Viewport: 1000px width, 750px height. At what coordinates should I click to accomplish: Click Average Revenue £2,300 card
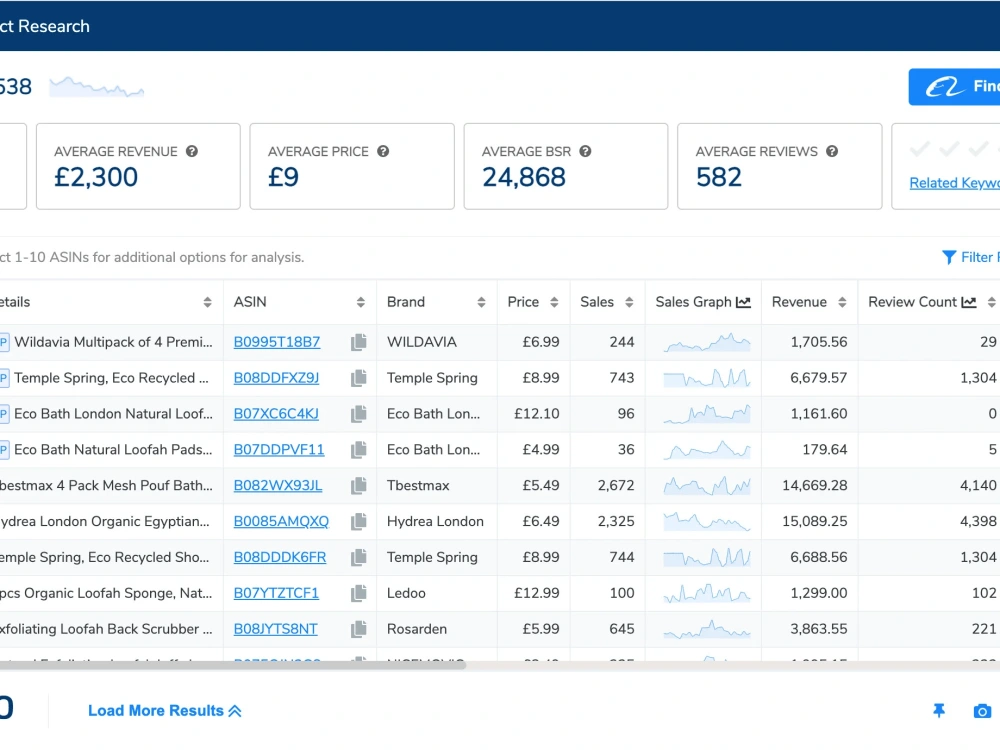coord(138,166)
